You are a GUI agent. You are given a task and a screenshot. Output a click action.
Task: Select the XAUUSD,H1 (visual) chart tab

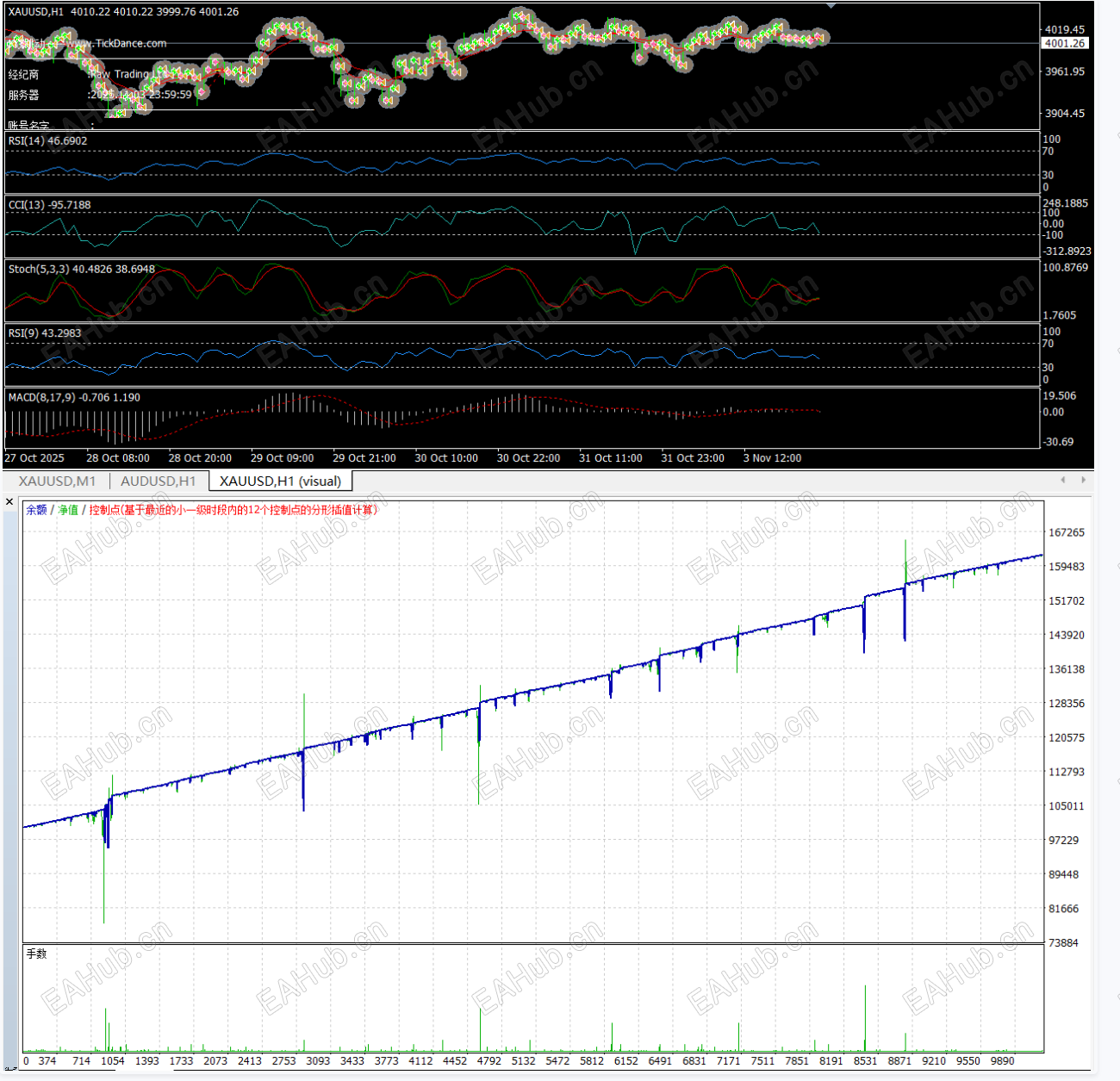pyautogui.click(x=280, y=481)
